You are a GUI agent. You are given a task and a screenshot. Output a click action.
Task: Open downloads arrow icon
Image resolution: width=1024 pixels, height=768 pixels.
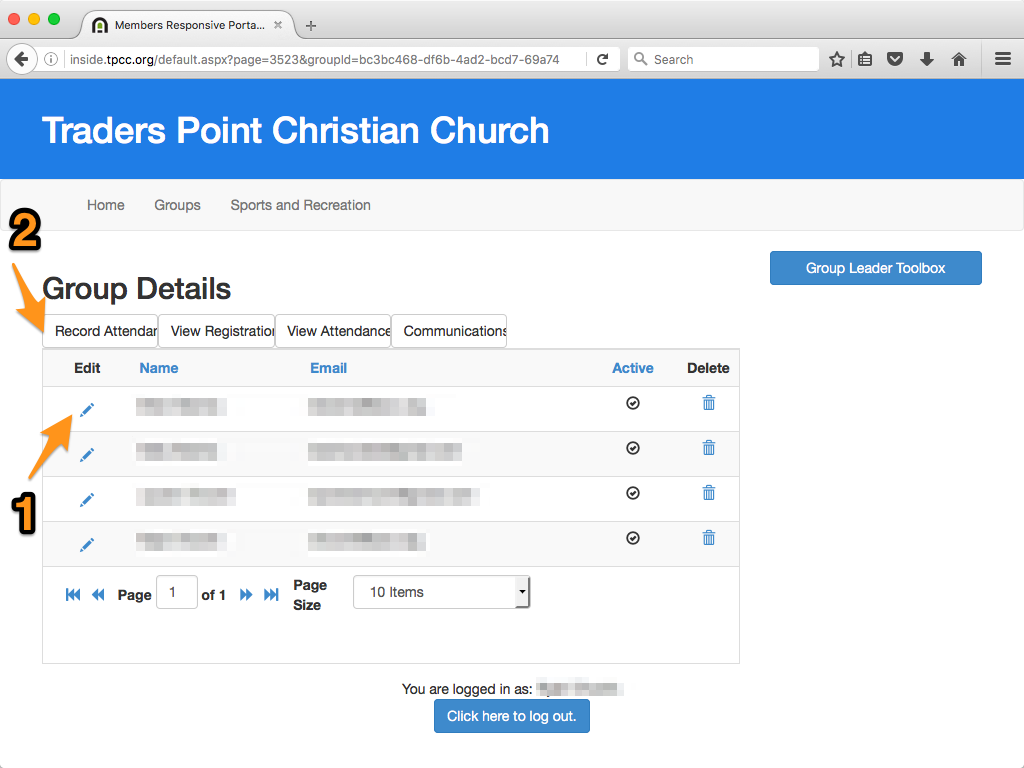(927, 59)
